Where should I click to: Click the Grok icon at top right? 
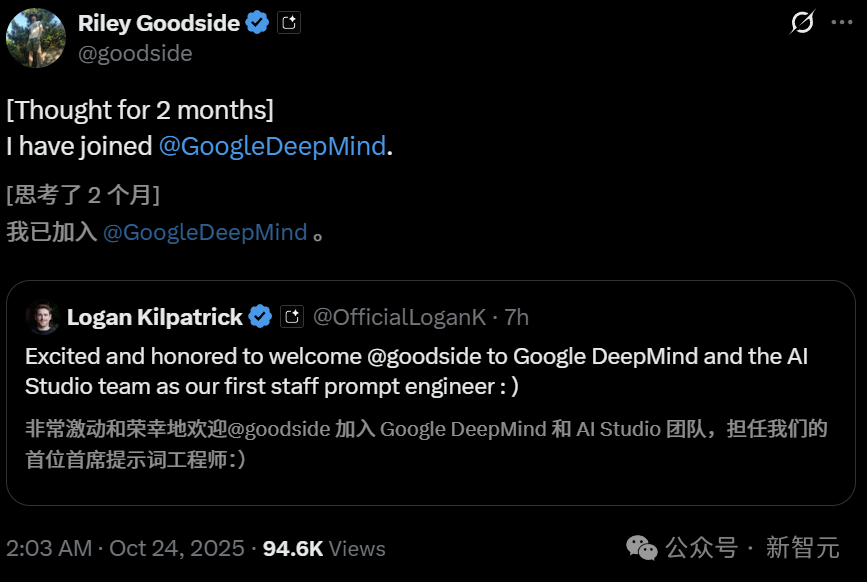coord(802,22)
